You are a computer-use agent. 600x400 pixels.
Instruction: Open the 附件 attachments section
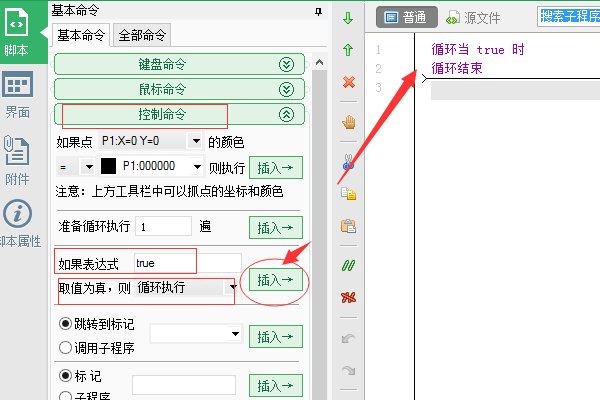pos(17,160)
